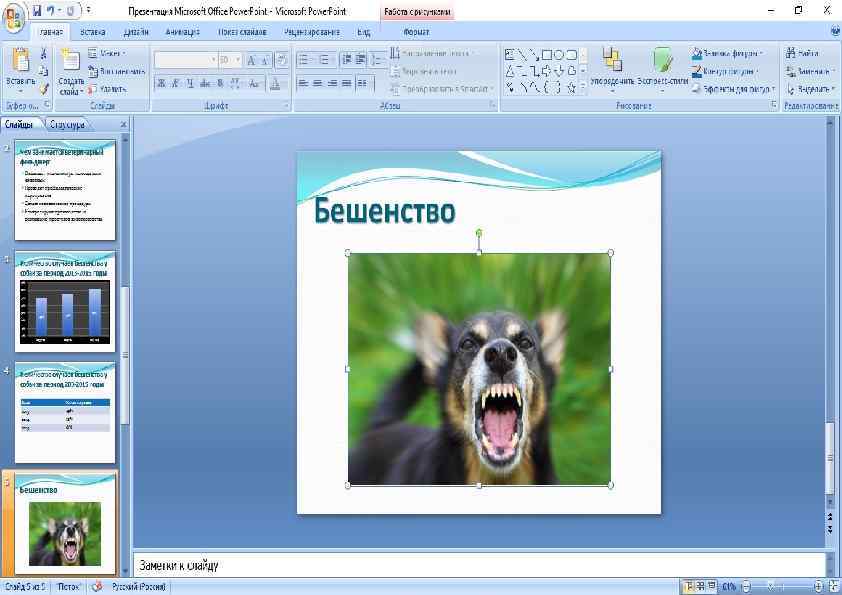Open the Заливка фигуры shape fill dropdown
Viewport: 842px width, 595px height.
(x=727, y=53)
